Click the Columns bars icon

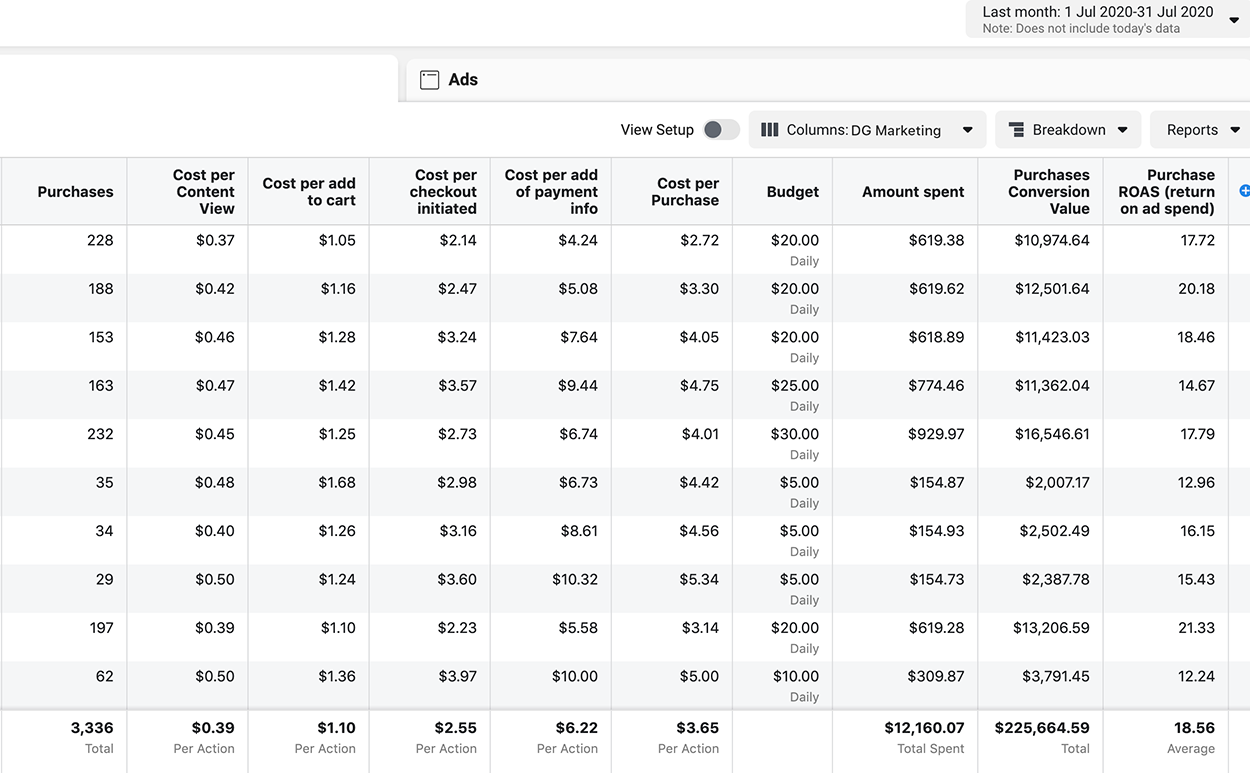pyautogui.click(x=769, y=130)
